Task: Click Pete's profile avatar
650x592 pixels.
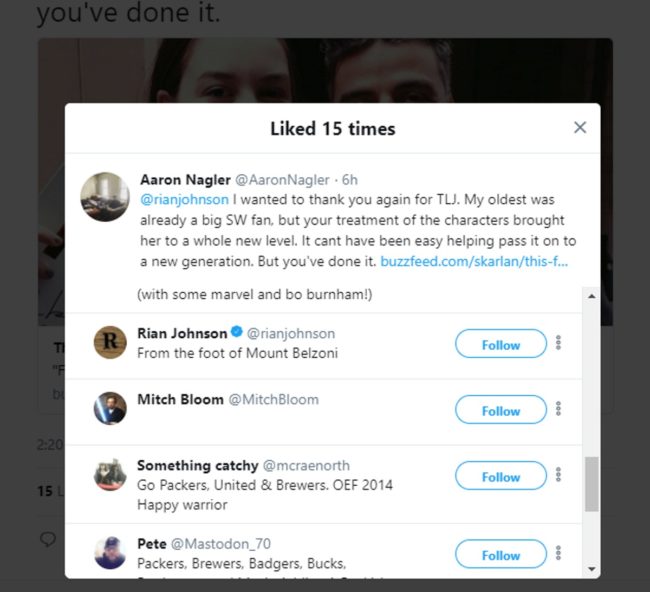Action: 110,552
